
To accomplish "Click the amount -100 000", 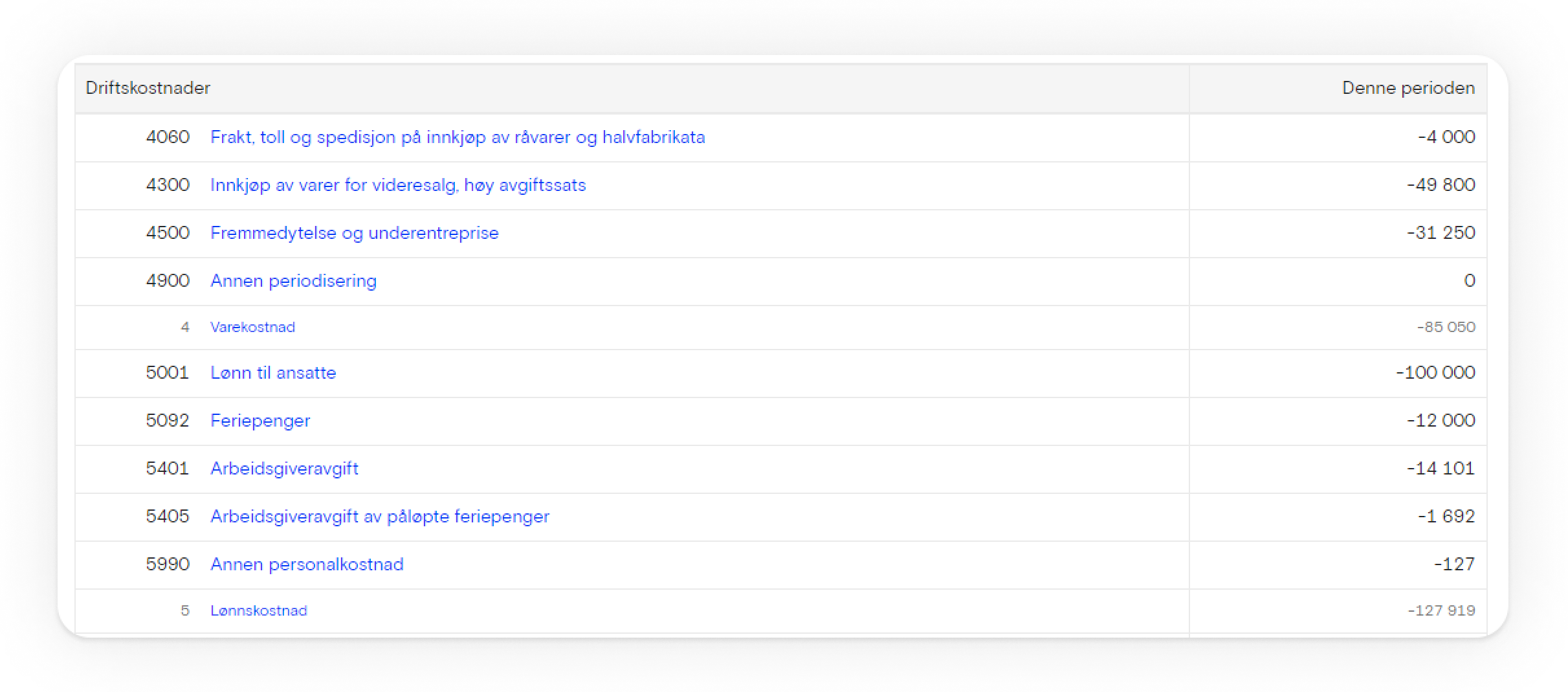I will click(1435, 373).
